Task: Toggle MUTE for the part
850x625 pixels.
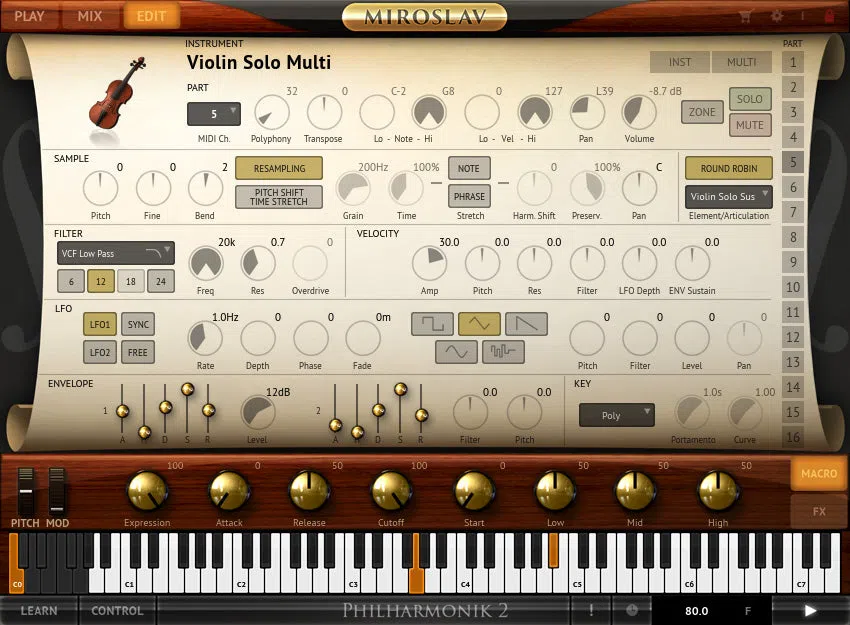Action: (750, 125)
